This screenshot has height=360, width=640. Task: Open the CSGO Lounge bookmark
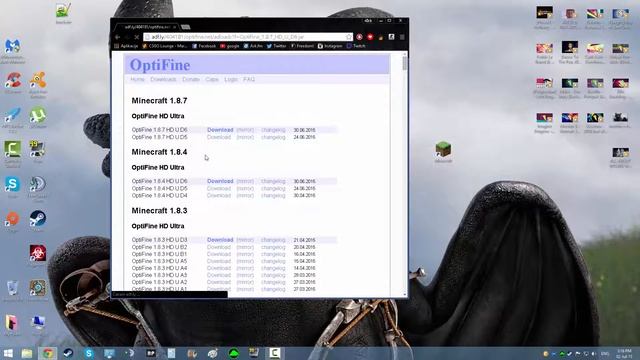pyautogui.click(x=164, y=46)
